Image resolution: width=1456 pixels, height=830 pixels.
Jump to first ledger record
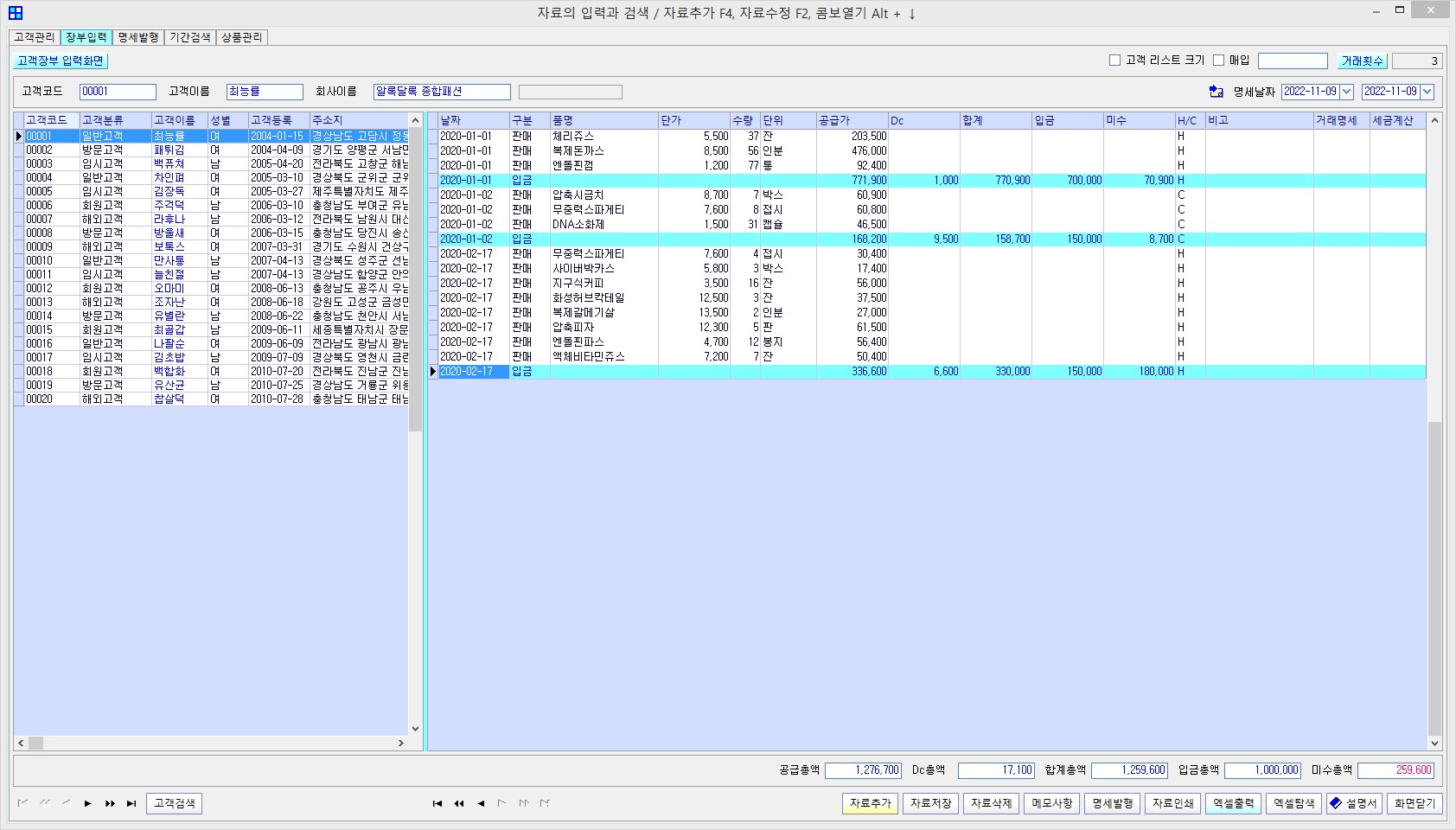437,803
